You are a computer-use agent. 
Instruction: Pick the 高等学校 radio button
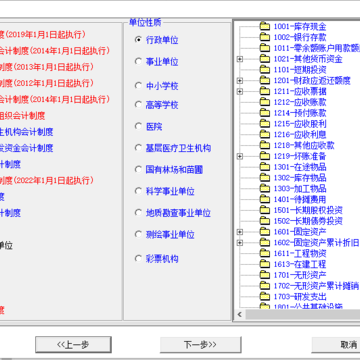click(138, 105)
